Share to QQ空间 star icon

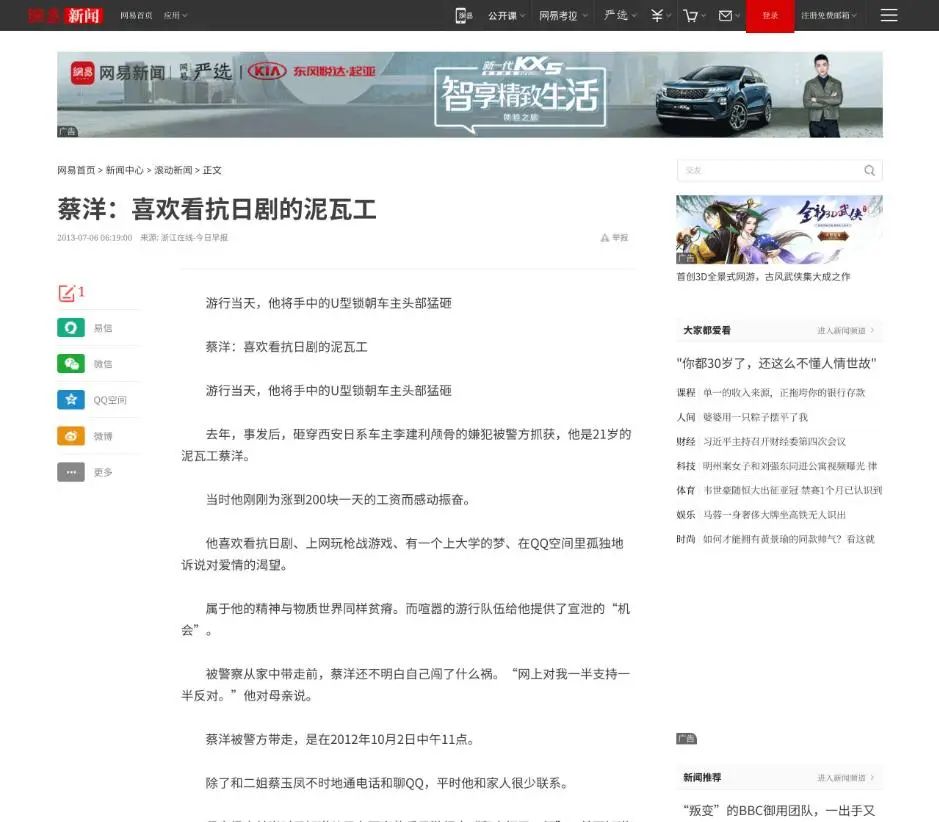tap(70, 400)
